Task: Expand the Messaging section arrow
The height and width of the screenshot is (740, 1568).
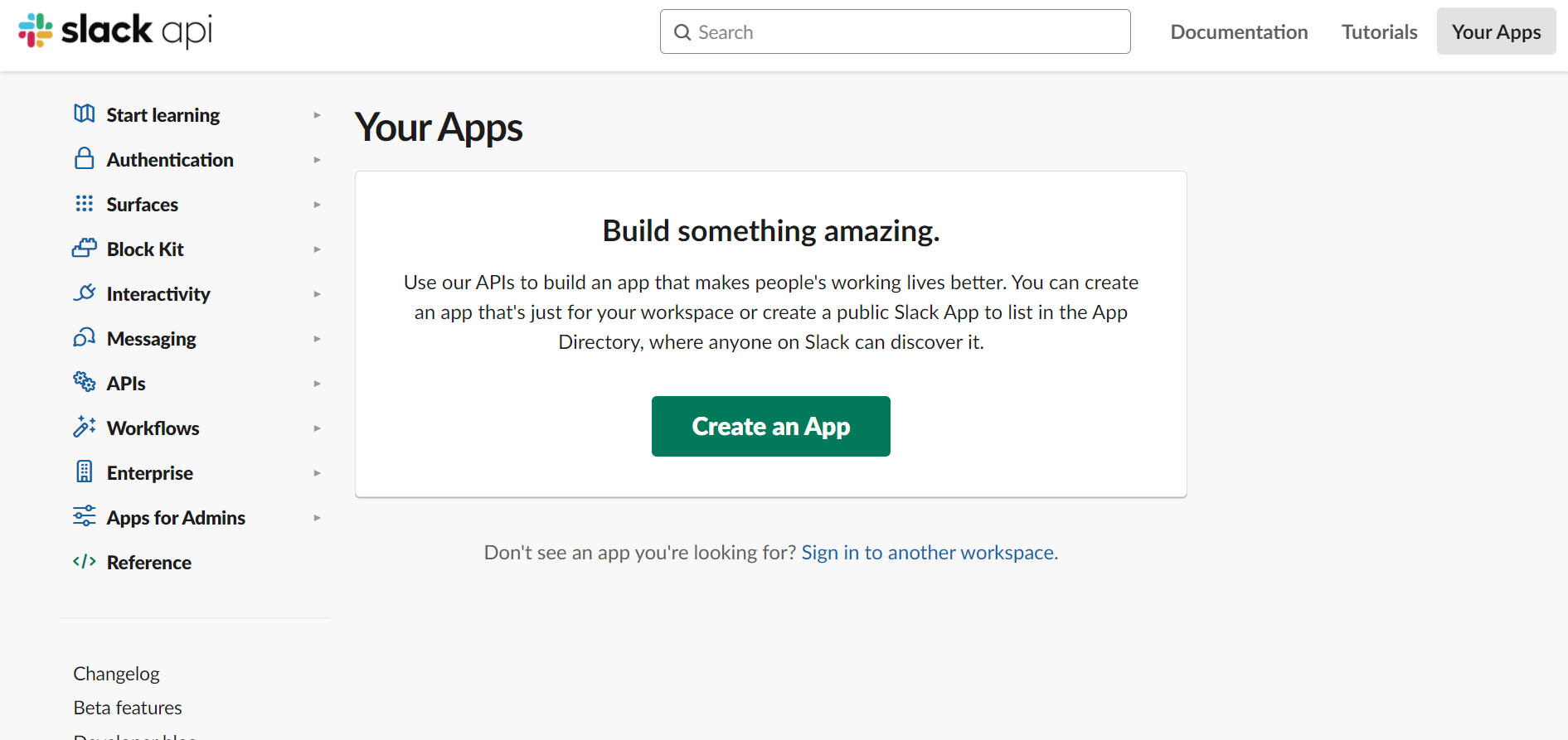Action: (317, 339)
